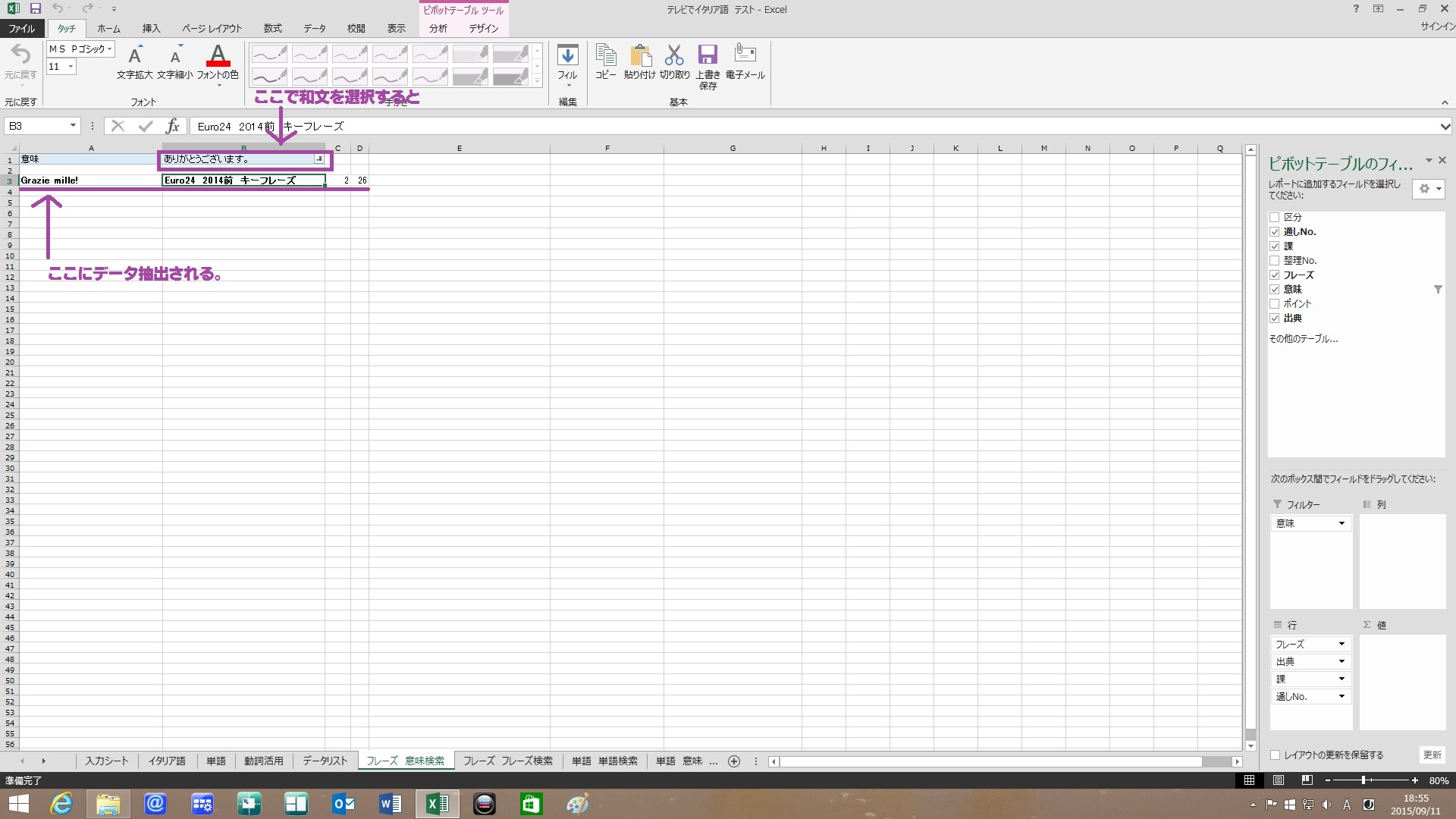Click the 電子メール (E-mail) icon
Screen dimensions: 1456x819
(x=745, y=55)
